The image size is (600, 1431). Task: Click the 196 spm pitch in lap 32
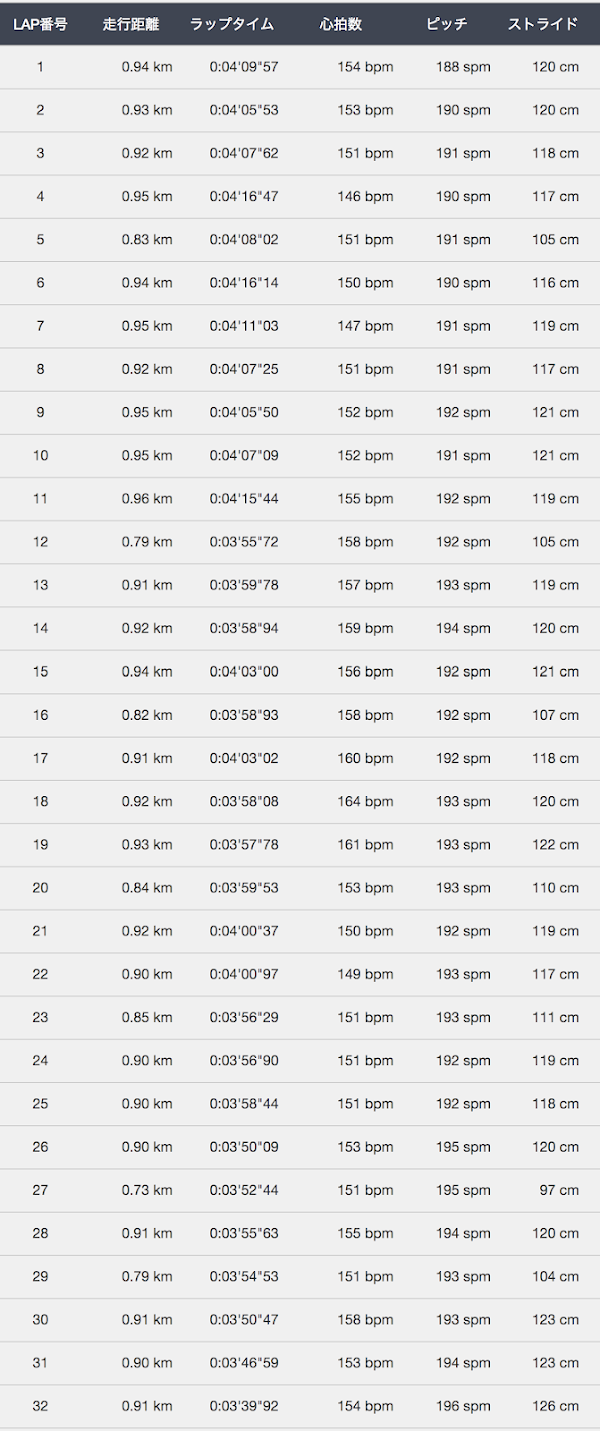point(463,1406)
